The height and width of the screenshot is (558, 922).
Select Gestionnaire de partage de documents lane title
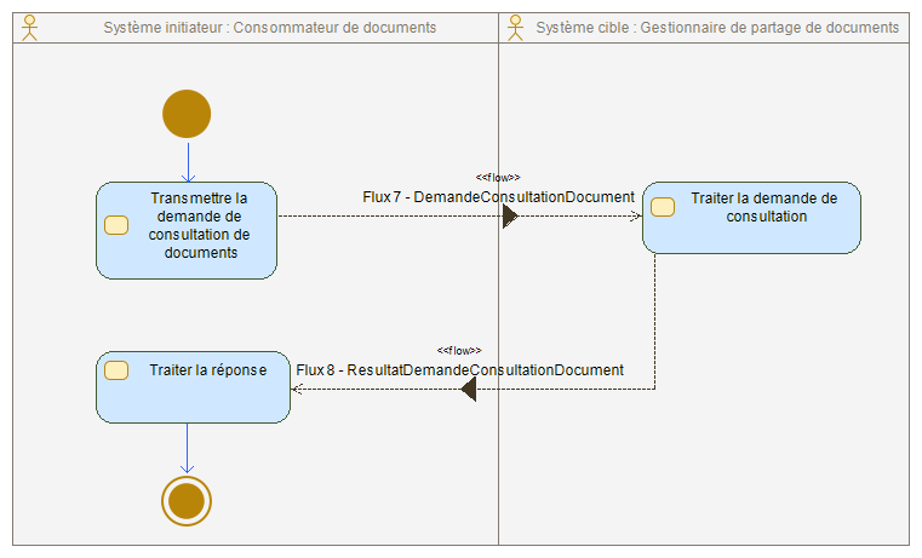tap(717, 27)
